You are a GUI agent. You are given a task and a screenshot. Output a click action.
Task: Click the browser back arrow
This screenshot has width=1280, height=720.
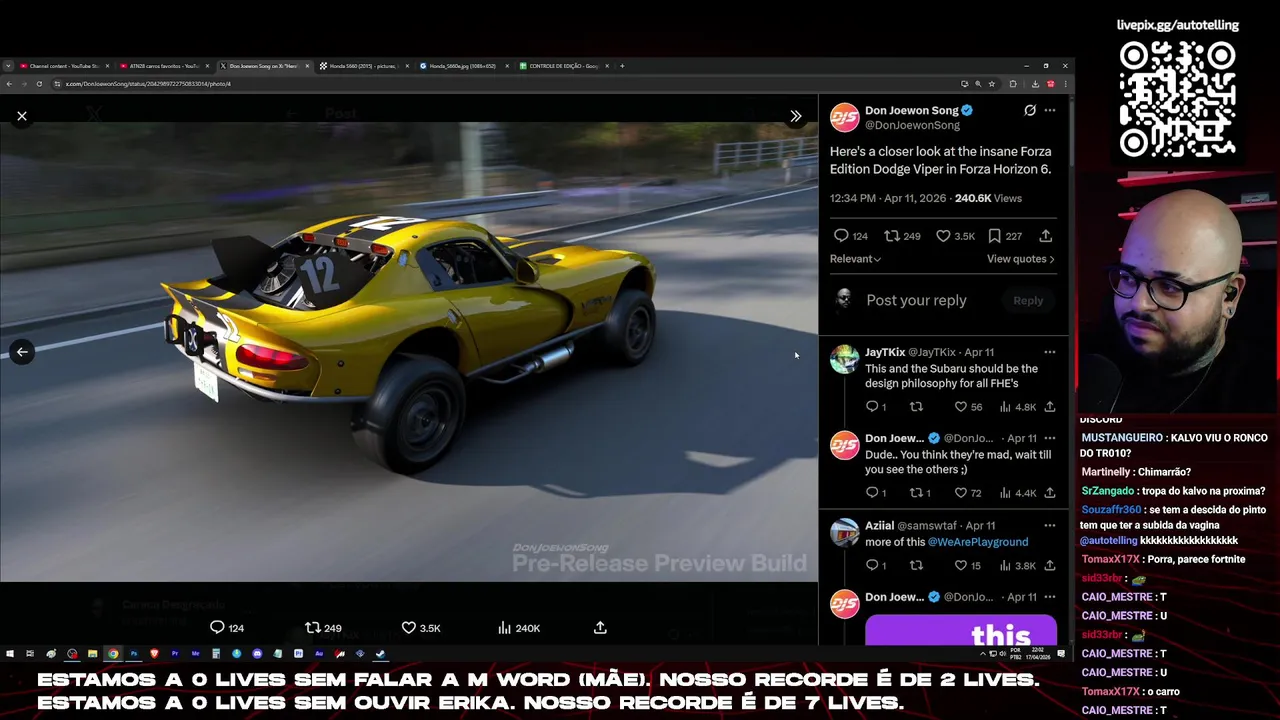pyautogui.click(x=9, y=84)
